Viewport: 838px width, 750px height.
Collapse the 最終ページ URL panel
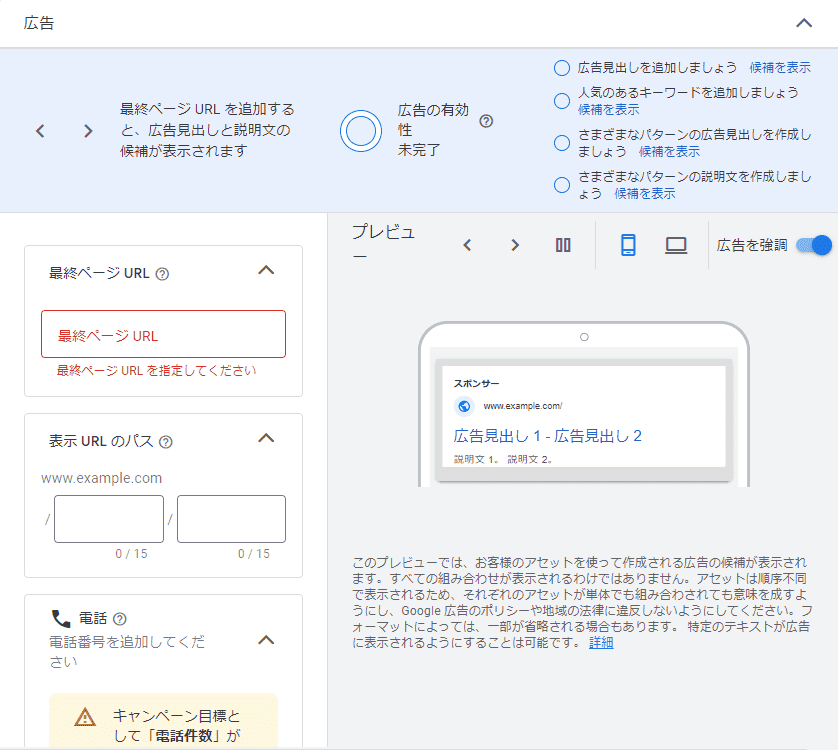(266, 270)
